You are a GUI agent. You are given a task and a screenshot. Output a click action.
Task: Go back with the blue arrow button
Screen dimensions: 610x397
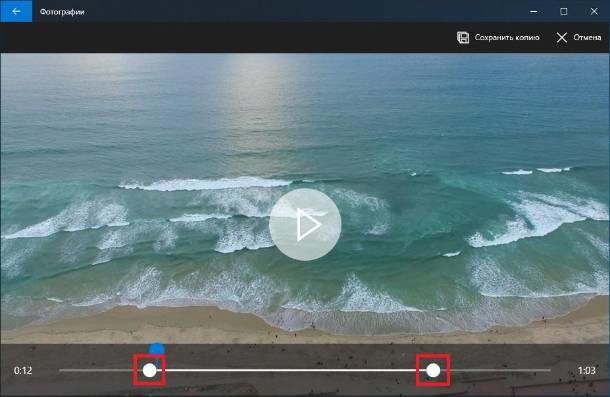pyautogui.click(x=16, y=11)
